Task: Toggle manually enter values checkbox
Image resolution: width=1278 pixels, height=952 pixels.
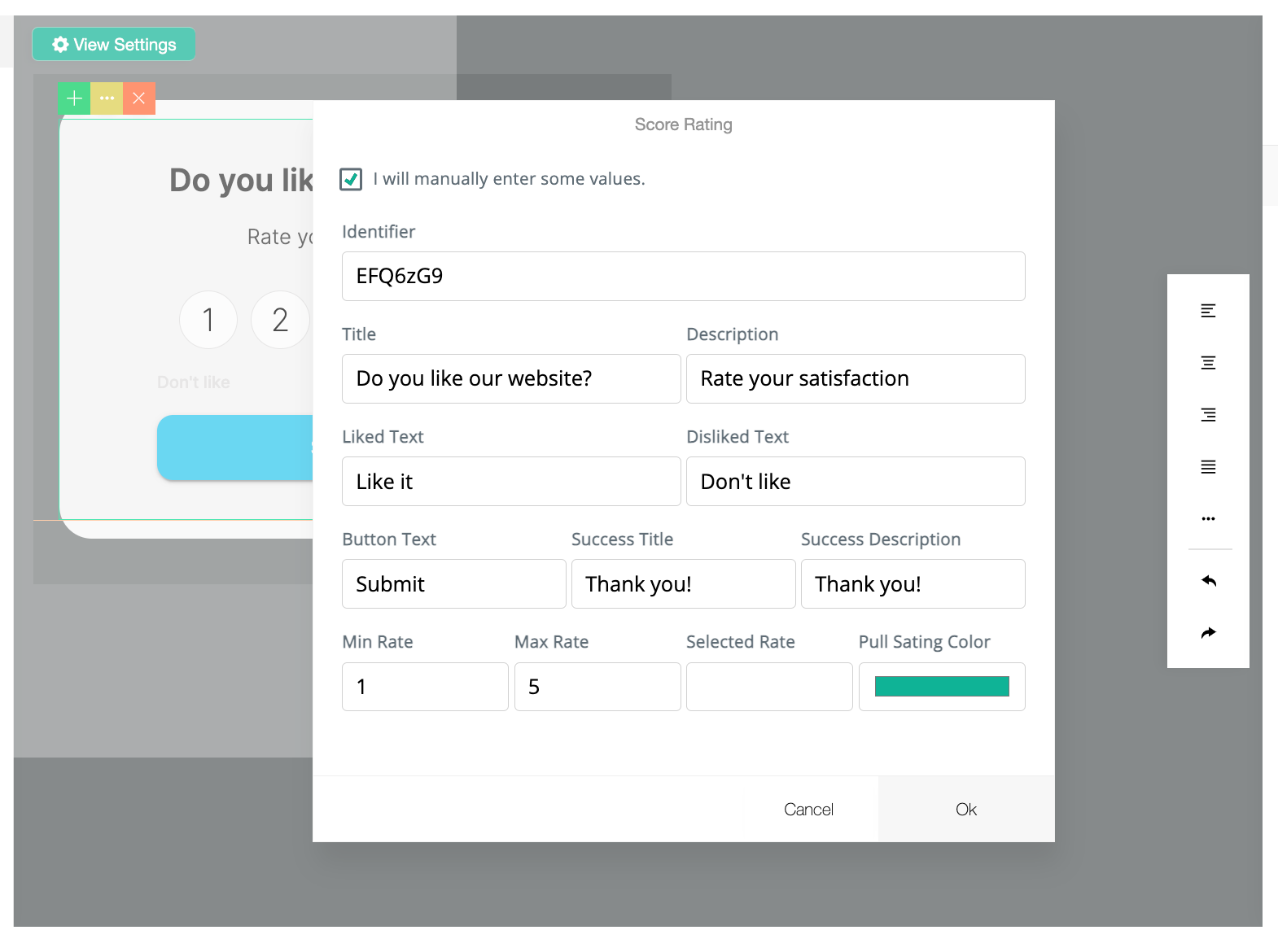Action: click(351, 179)
